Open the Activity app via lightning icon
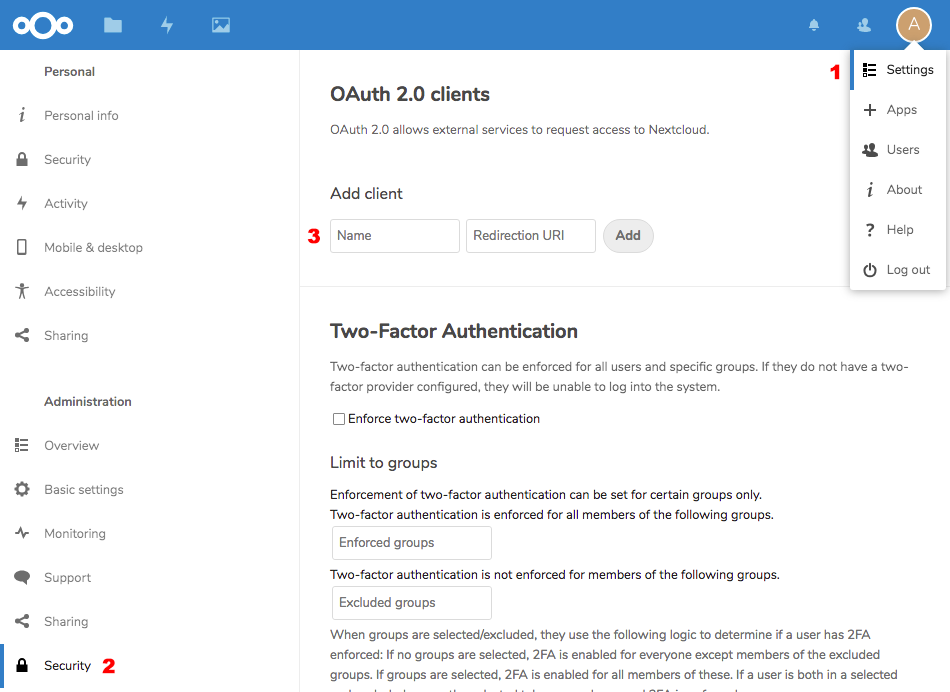The width and height of the screenshot is (950, 692). 167,25
